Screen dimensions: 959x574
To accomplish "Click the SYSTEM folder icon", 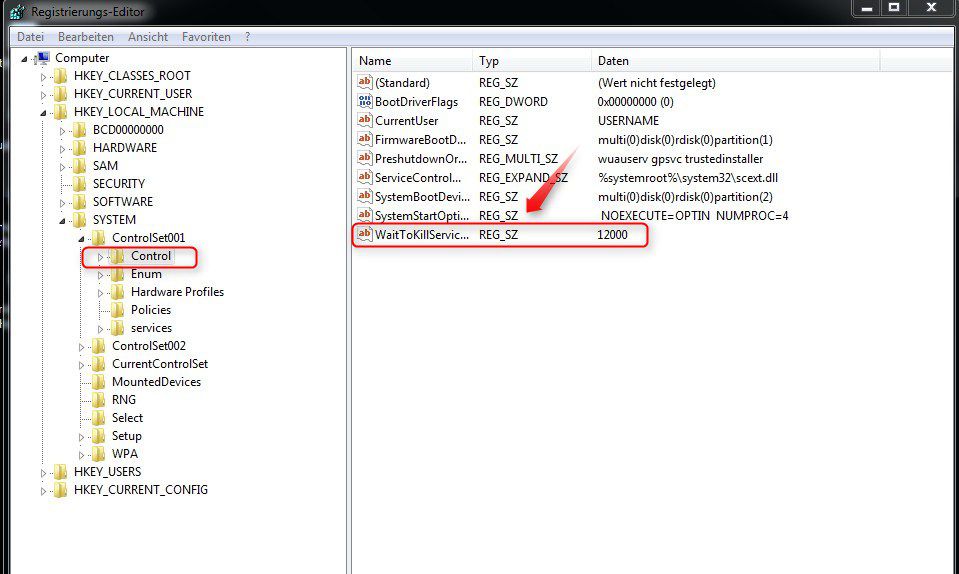I will [x=79, y=219].
